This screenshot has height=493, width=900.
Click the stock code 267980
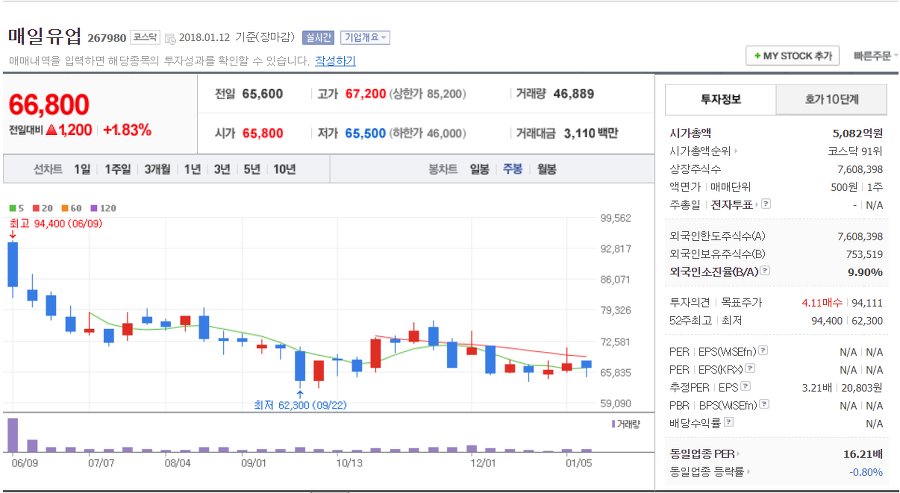pos(107,38)
